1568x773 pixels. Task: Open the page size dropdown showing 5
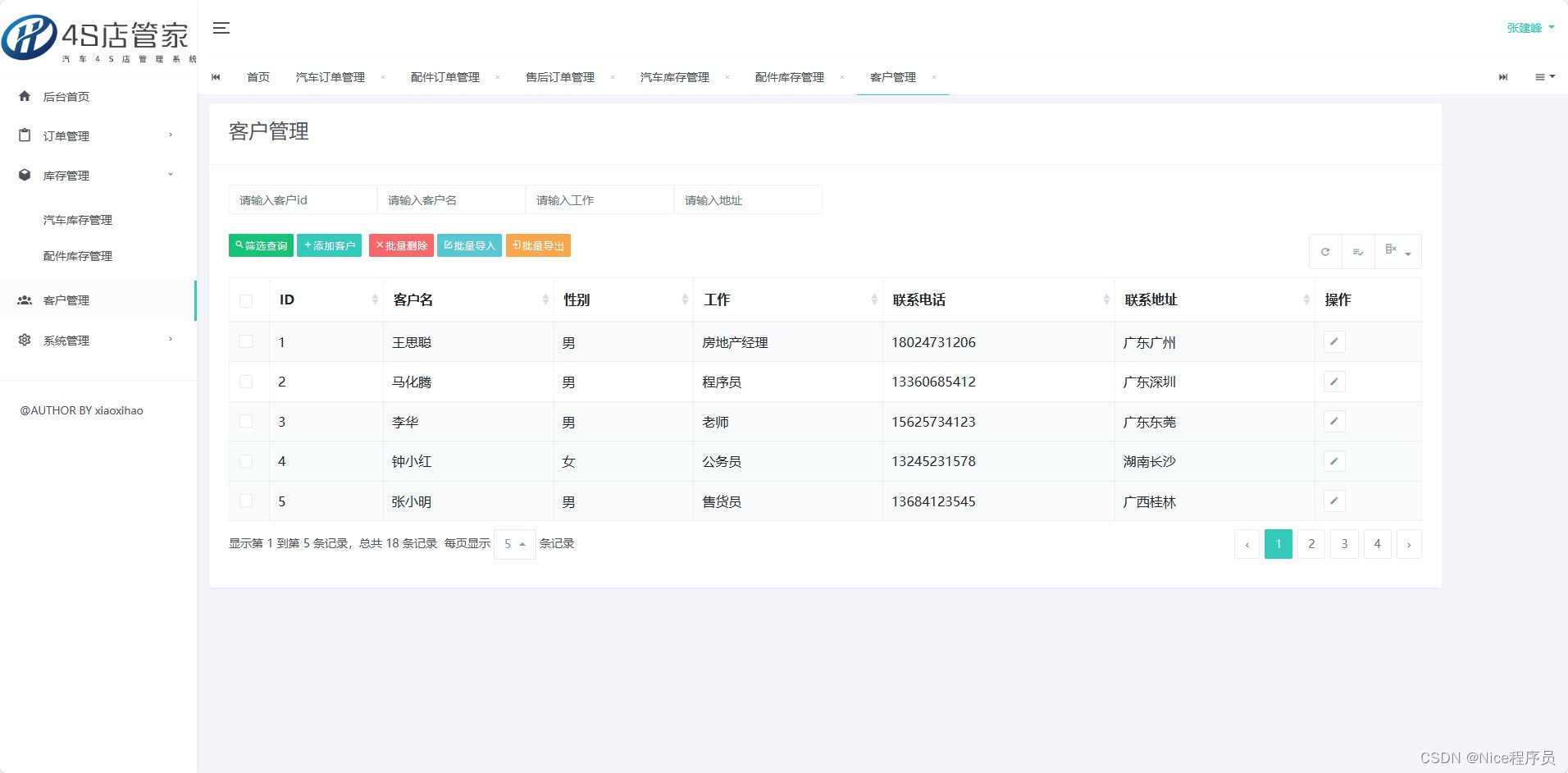515,544
